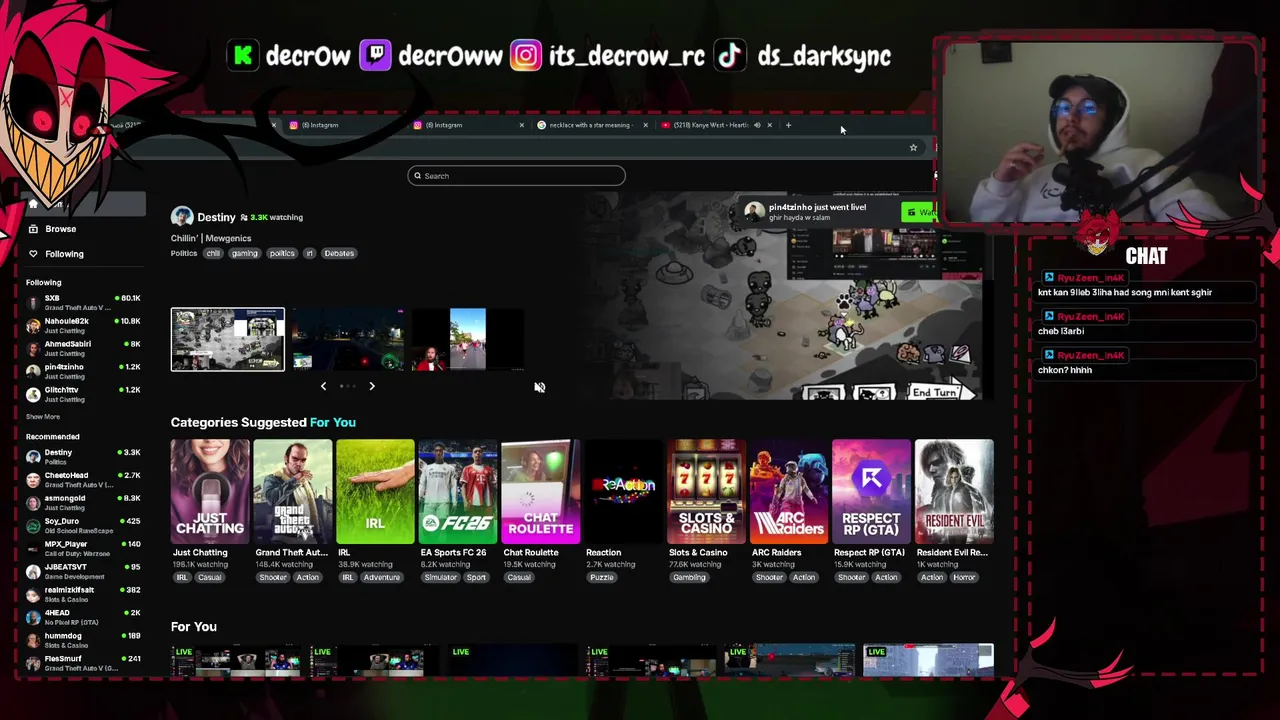
Task: Open the Grand Theft Auto category card
Action: tap(292, 492)
